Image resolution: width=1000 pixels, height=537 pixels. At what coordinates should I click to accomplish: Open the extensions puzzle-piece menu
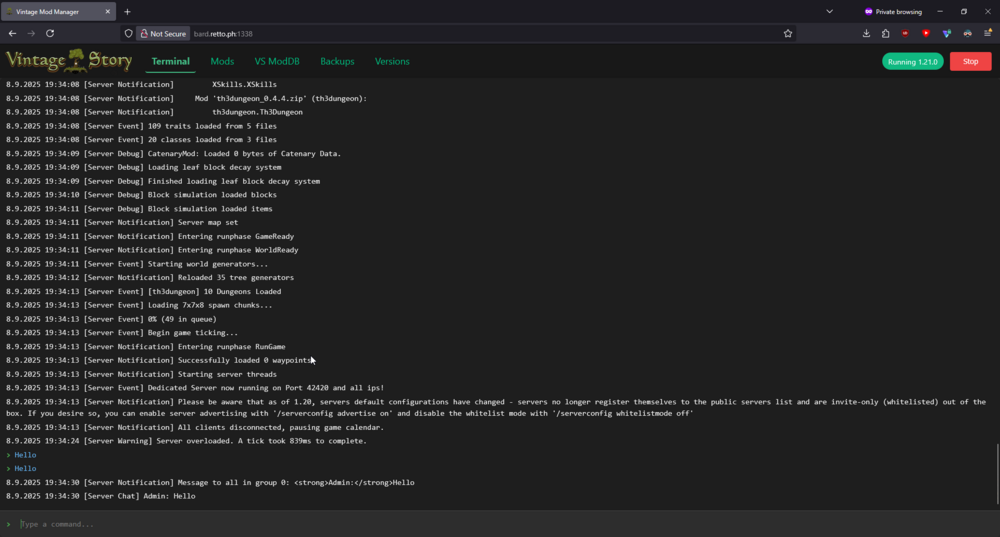click(886, 33)
